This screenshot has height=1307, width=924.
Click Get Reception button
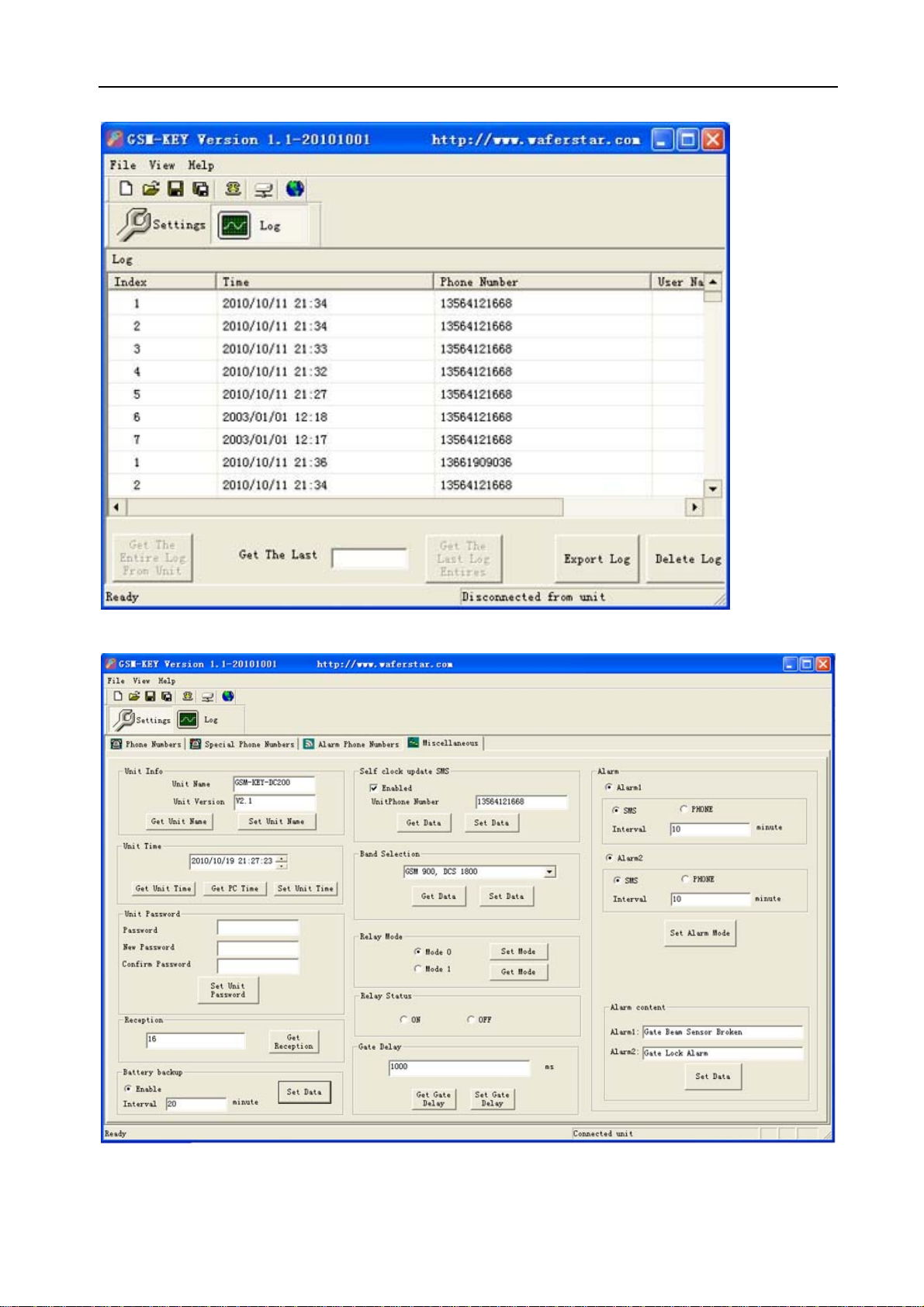(x=293, y=1042)
